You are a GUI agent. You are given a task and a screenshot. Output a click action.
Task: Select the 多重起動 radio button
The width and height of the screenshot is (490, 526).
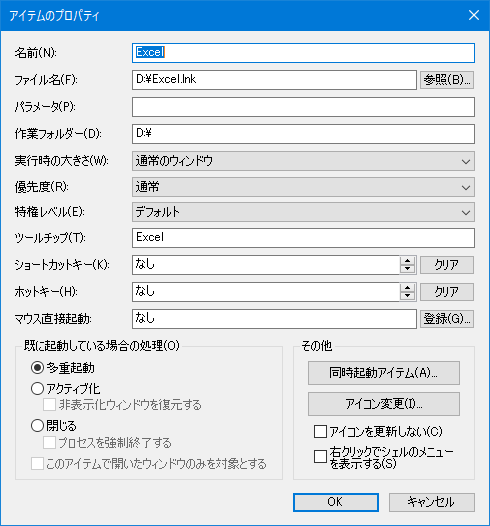click(x=37, y=368)
